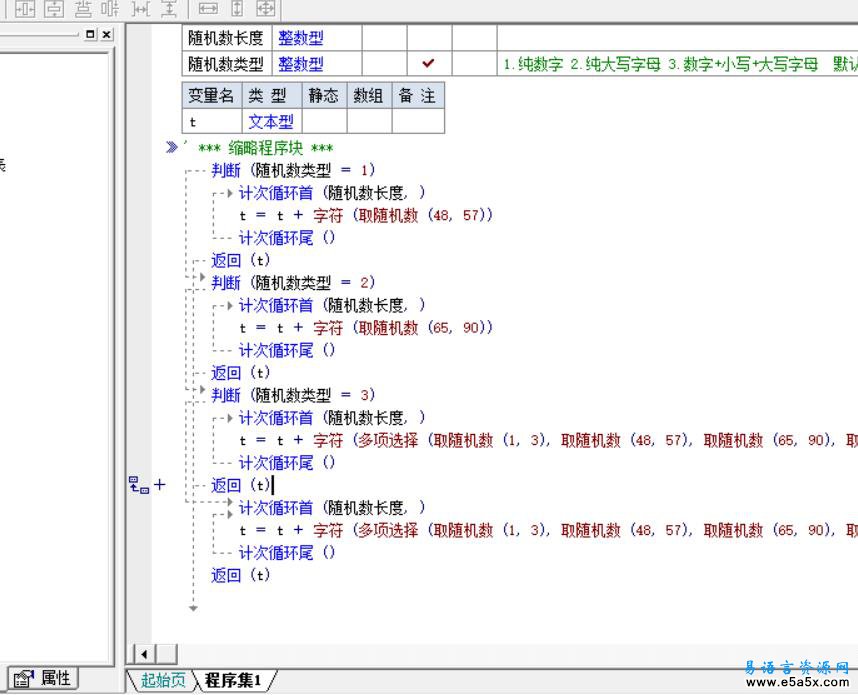This screenshot has height=695, width=858.
Task: Click the equal horizontal spacing toolbar icon
Action: 141,8
